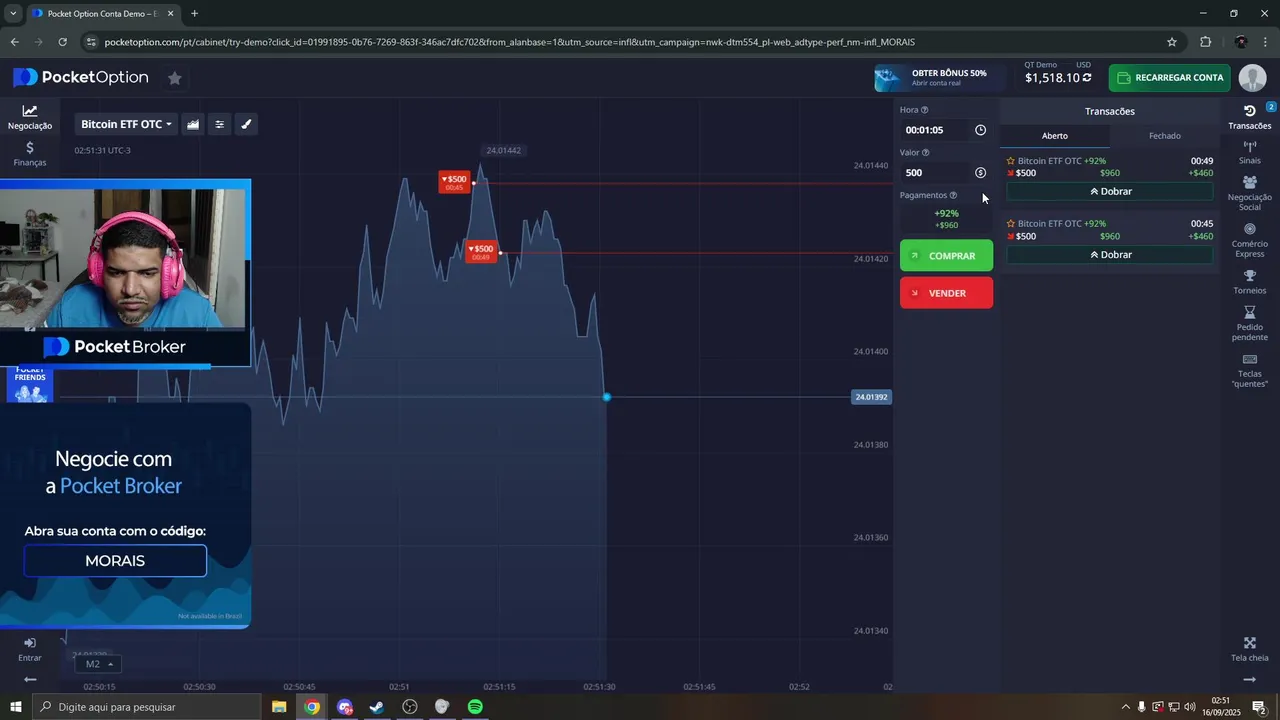
Task: Collapse right sidebar with arrow icon
Action: tap(1250, 680)
